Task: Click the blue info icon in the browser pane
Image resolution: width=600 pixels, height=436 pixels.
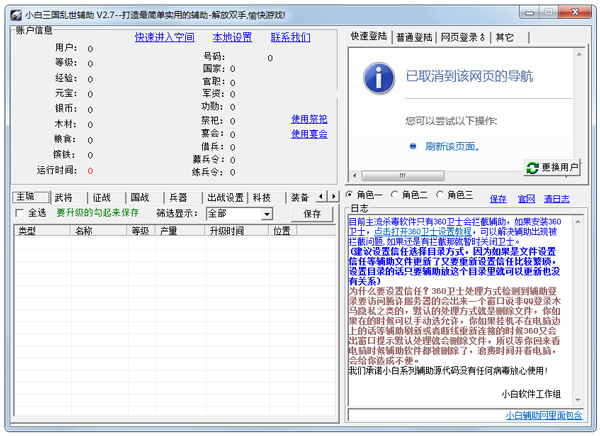Action: point(377,76)
